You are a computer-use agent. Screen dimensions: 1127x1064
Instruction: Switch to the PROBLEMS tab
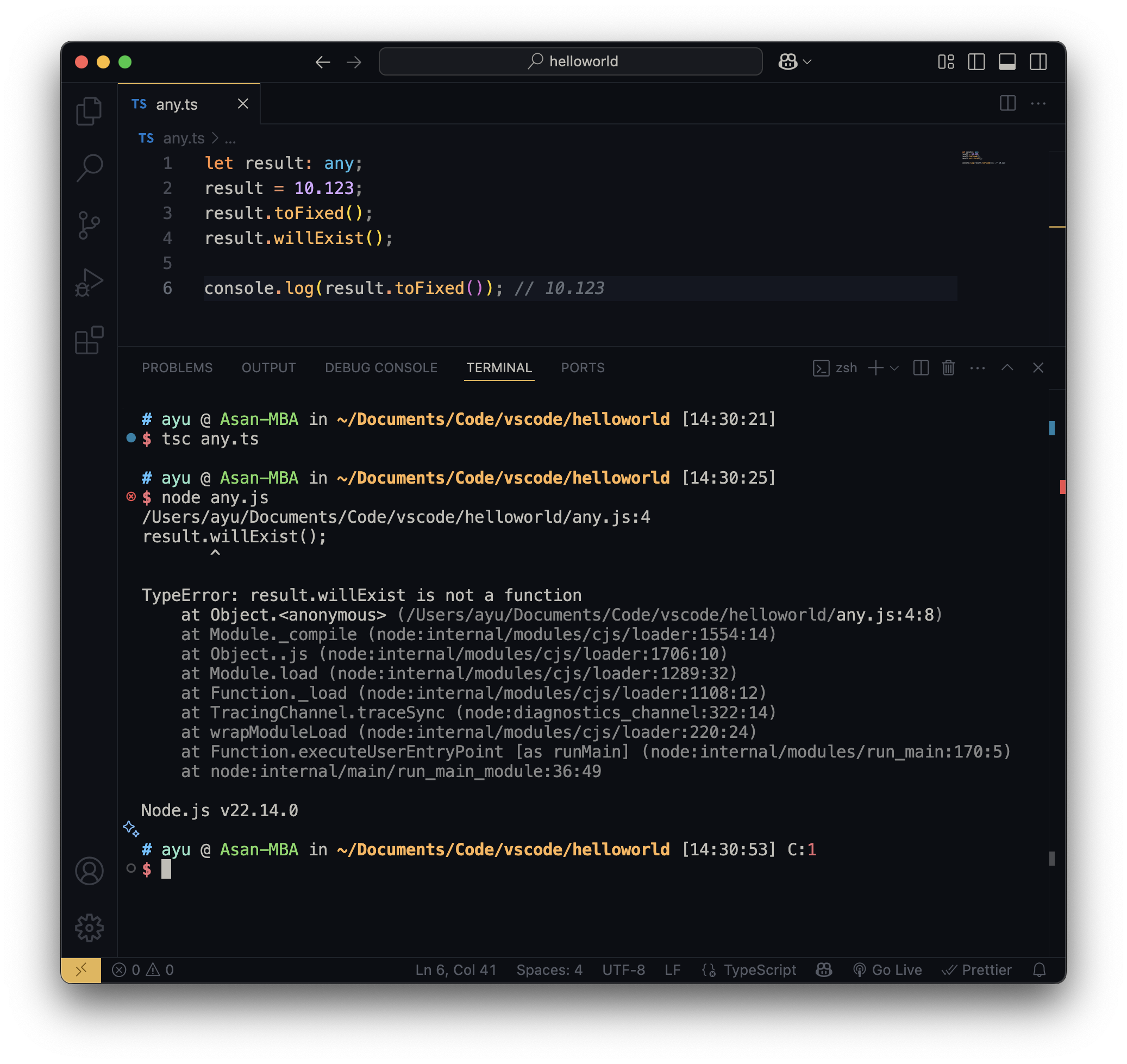click(x=177, y=367)
